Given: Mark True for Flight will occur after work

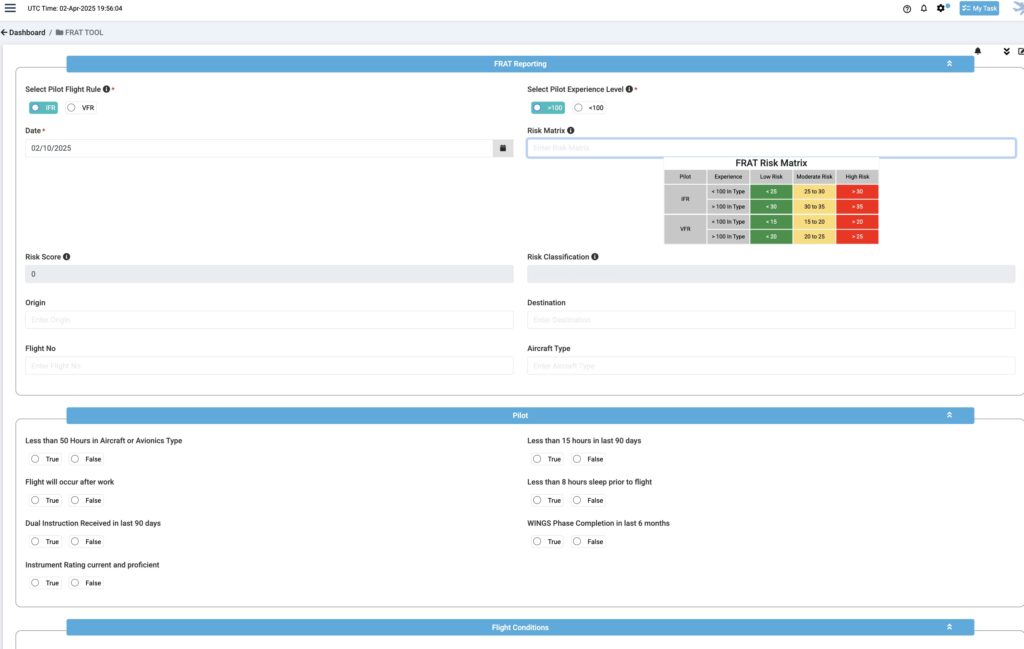Looking at the screenshot, I should click(x=35, y=500).
